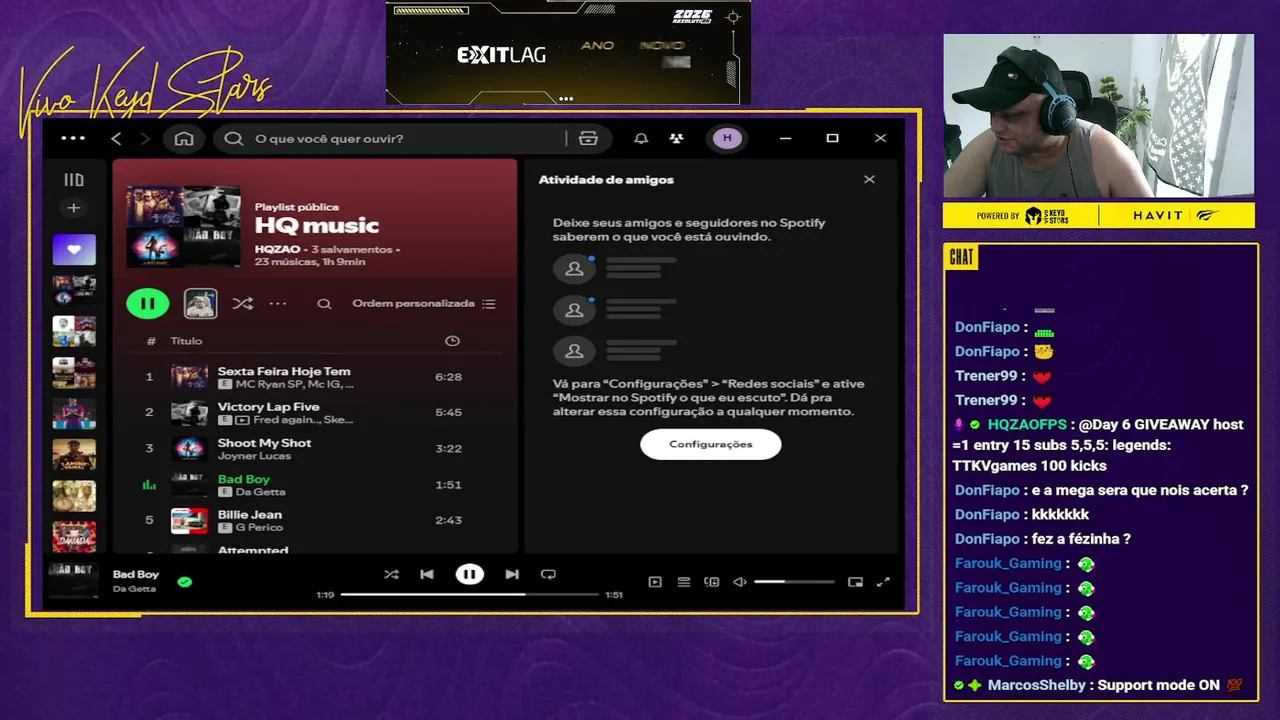1280x720 pixels.
Task: Open artist link 'G Perico'
Action: click(259, 527)
